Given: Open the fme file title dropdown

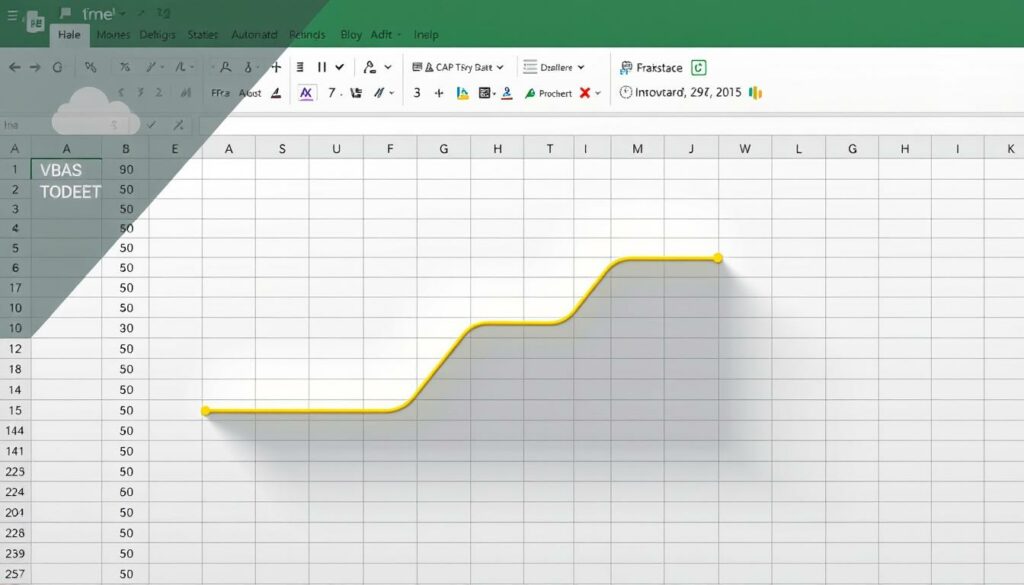Looking at the screenshot, I should coord(122,13).
